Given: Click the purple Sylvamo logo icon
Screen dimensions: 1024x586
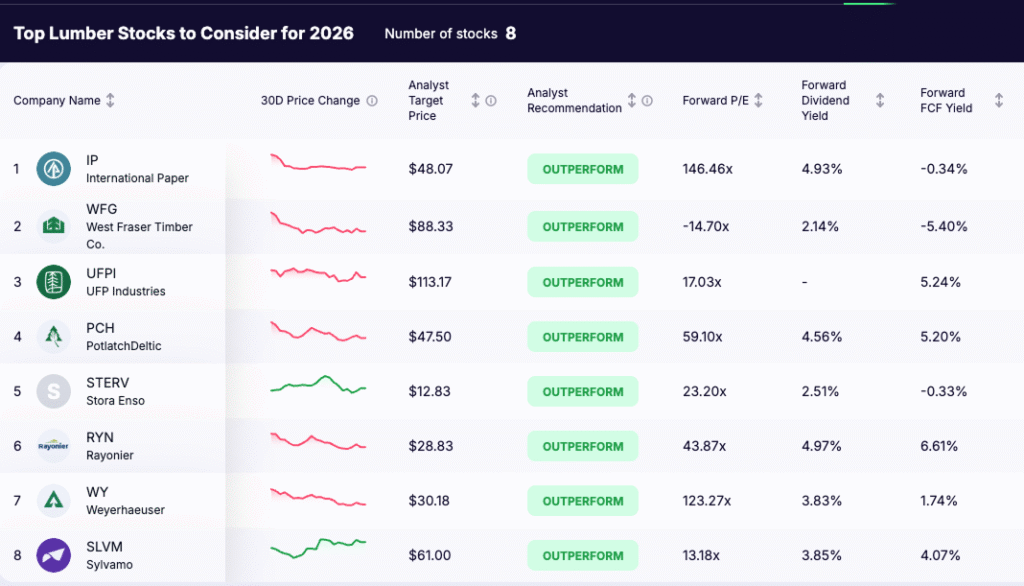Looking at the screenshot, I should tap(53, 555).
